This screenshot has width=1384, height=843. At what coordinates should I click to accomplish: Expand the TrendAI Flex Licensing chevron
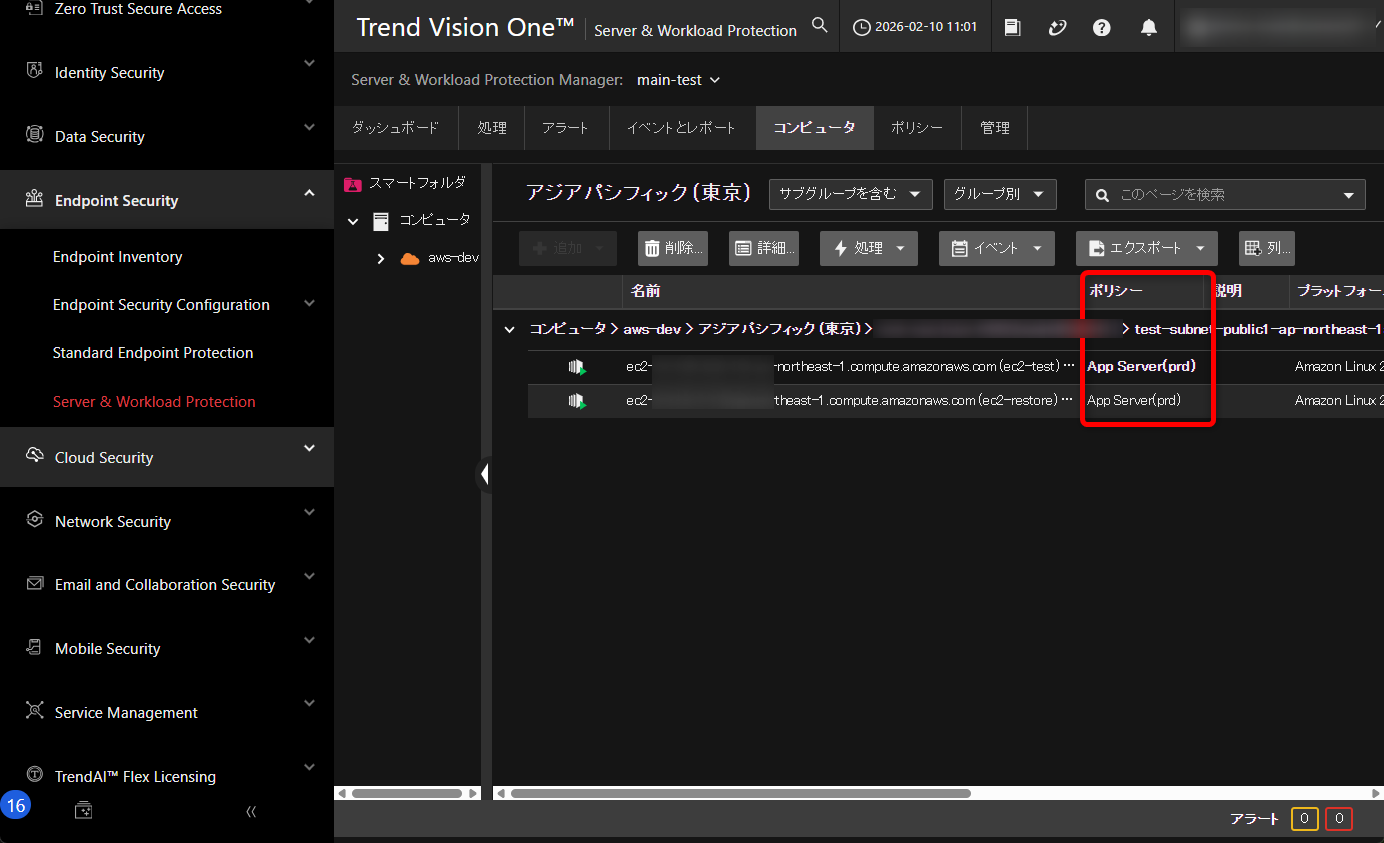click(x=309, y=767)
